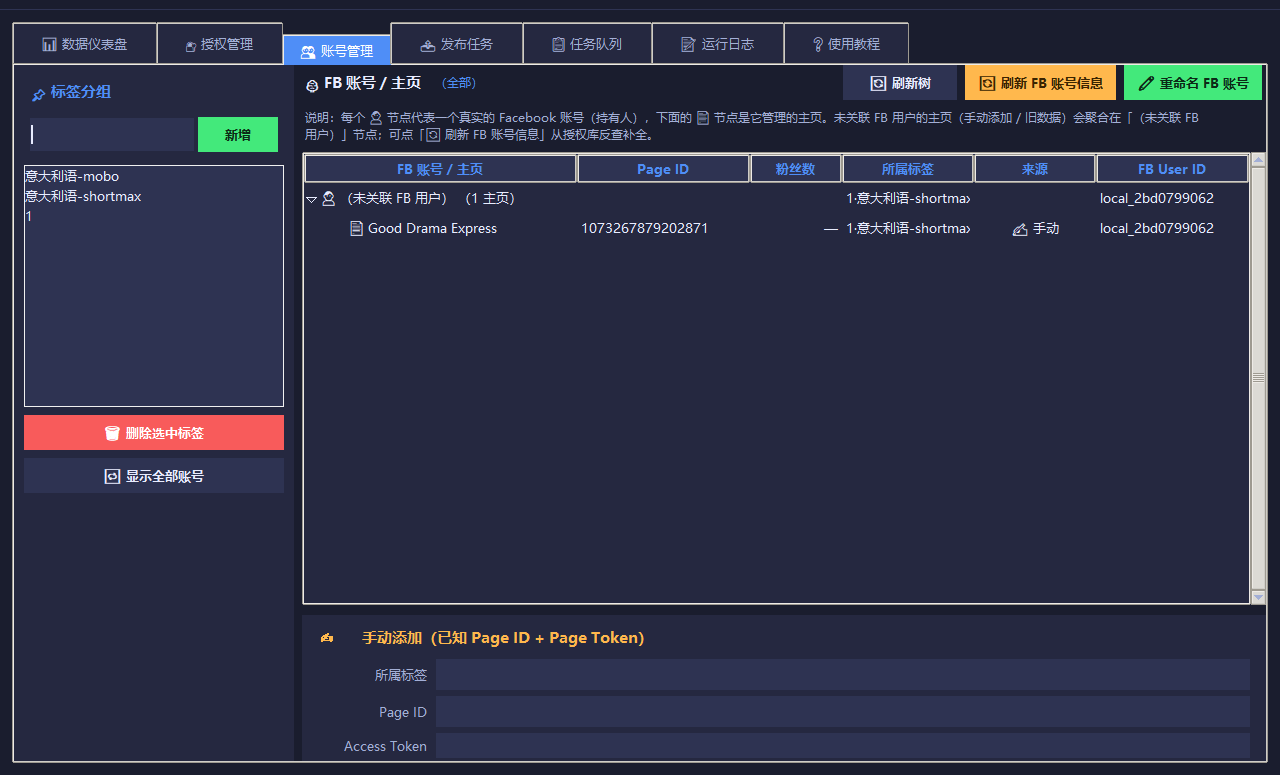Click the green 重命名 FB 账号 button

point(1193,83)
